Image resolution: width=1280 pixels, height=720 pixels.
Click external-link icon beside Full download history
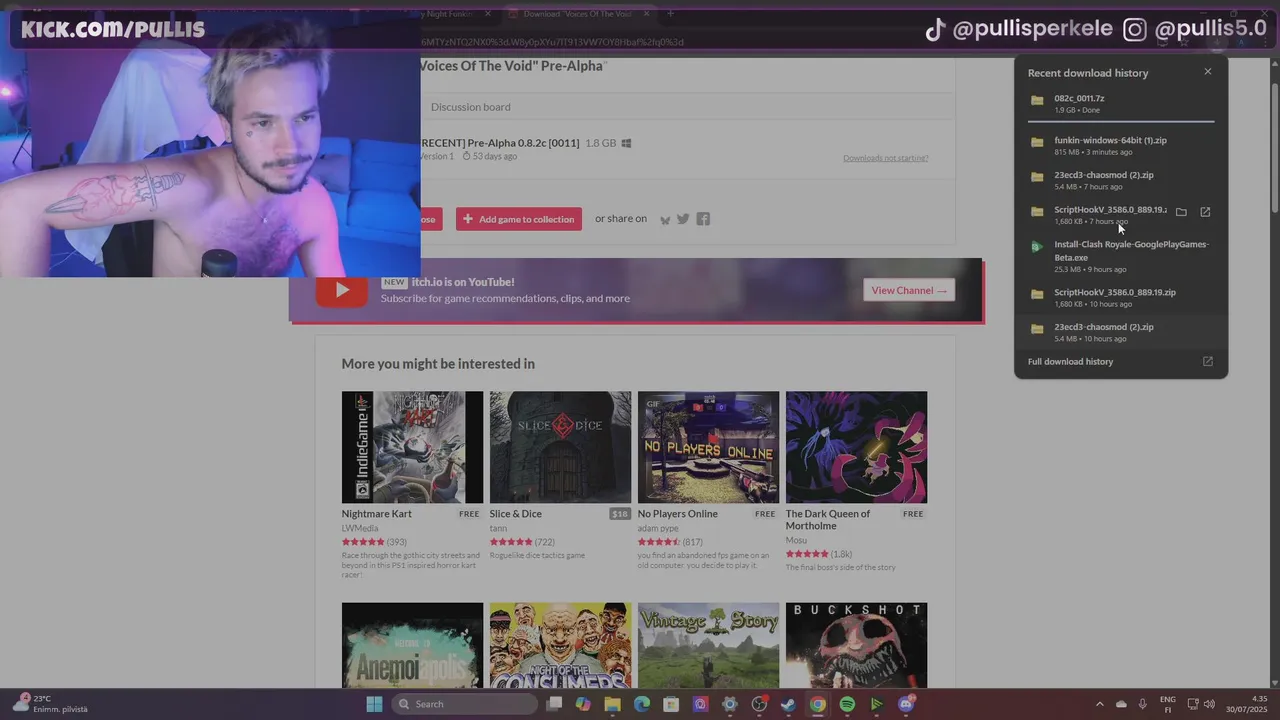(1207, 362)
